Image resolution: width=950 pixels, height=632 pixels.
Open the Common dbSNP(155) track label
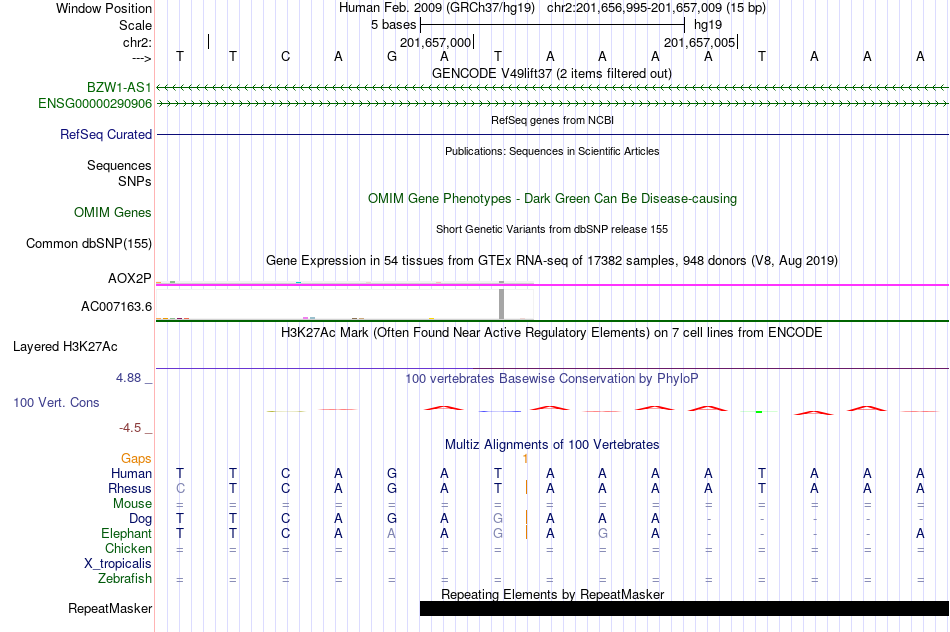coord(88,244)
